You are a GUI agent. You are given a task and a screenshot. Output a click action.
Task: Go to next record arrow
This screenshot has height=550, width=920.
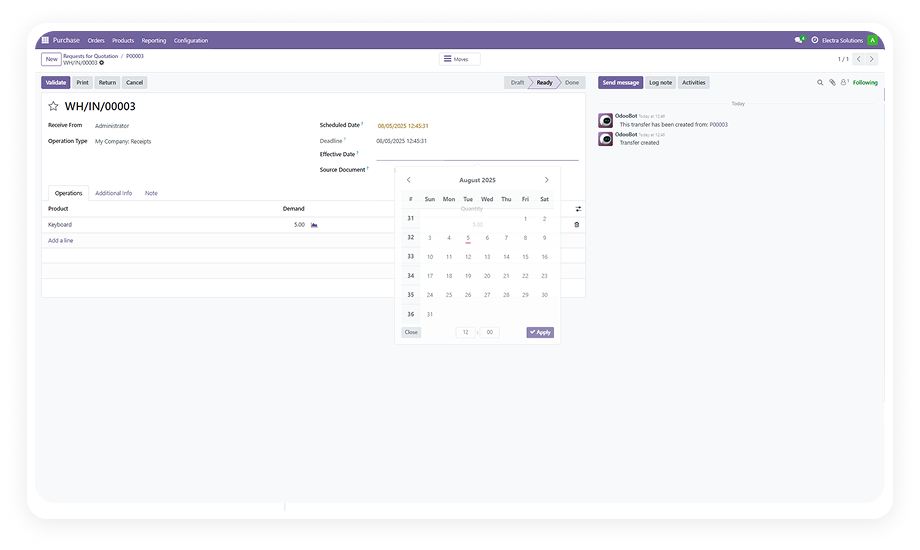click(872, 59)
